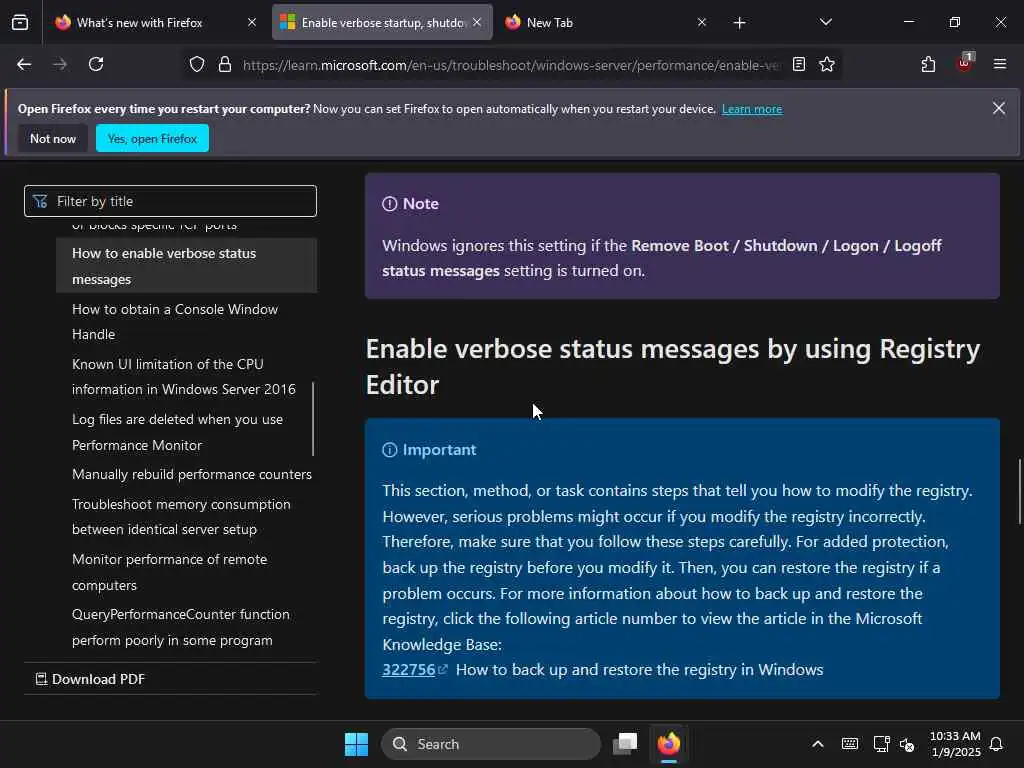Image resolution: width=1024 pixels, height=768 pixels.
Task: Click the Filter by title field
Action: click(x=170, y=201)
